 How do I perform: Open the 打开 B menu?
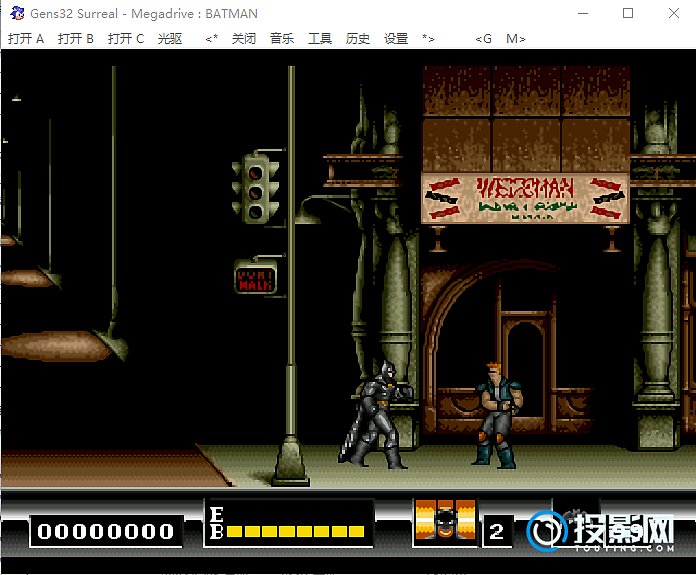coord(75,39)
